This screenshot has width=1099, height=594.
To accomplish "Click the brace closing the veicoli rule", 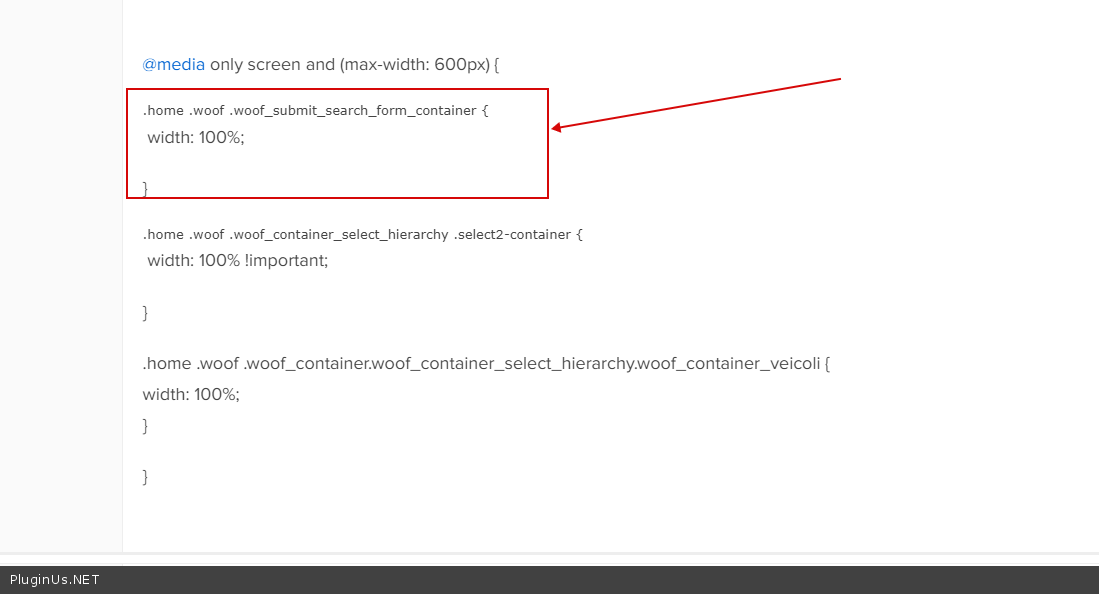I will pos(146,425).
